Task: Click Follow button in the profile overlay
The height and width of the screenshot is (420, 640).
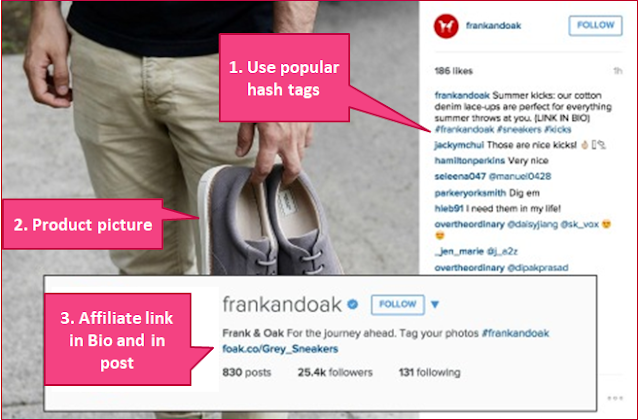Action: point(398,304)
